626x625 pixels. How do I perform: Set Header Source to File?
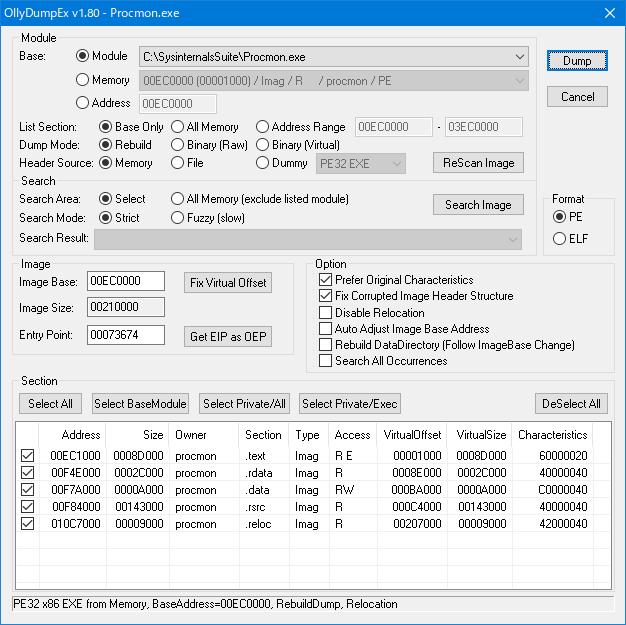(177, 163)
